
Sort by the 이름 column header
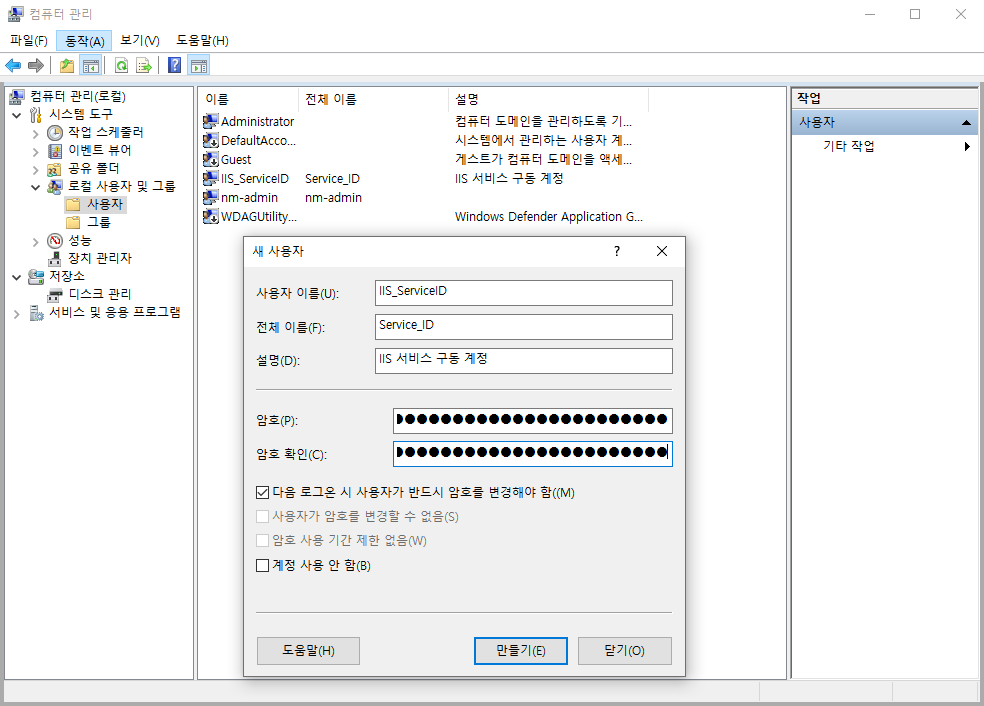click(249, 100)
